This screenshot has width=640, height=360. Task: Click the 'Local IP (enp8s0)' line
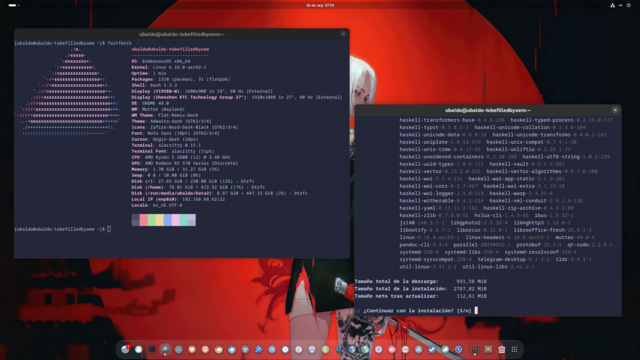178,199
